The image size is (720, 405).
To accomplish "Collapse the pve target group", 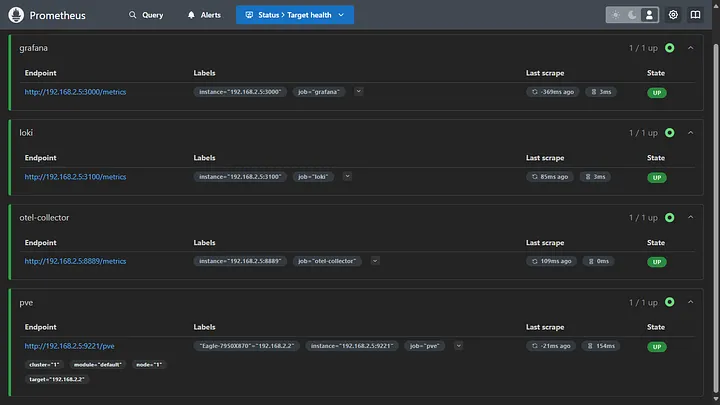I will [691, 302].
